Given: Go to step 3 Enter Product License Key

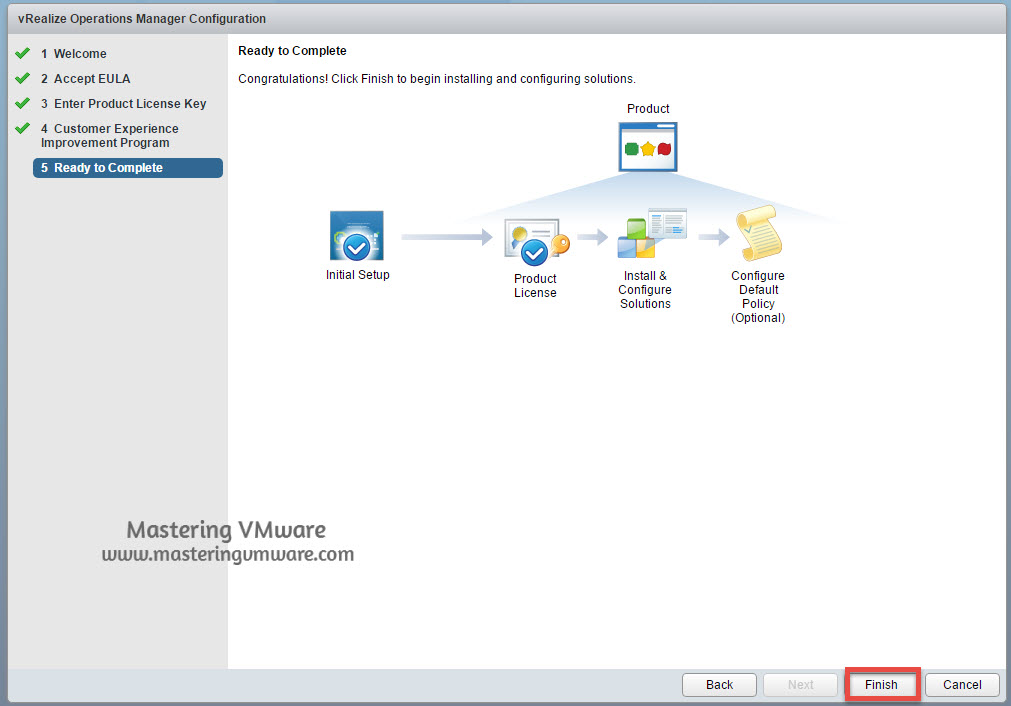Looking at the screenshot, I should point(123,104).
